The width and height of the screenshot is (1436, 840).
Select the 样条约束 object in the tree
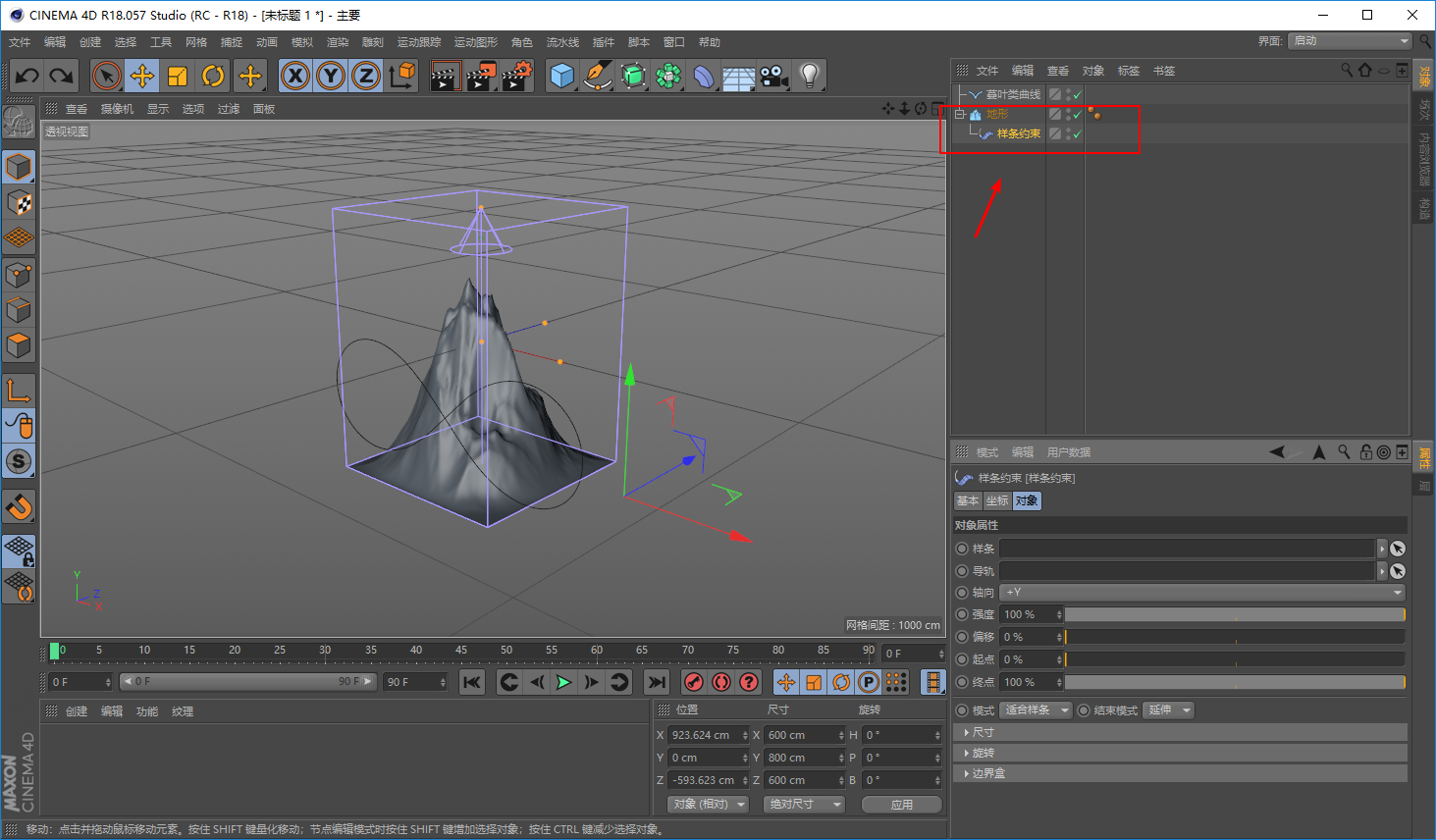(1019, 133)
